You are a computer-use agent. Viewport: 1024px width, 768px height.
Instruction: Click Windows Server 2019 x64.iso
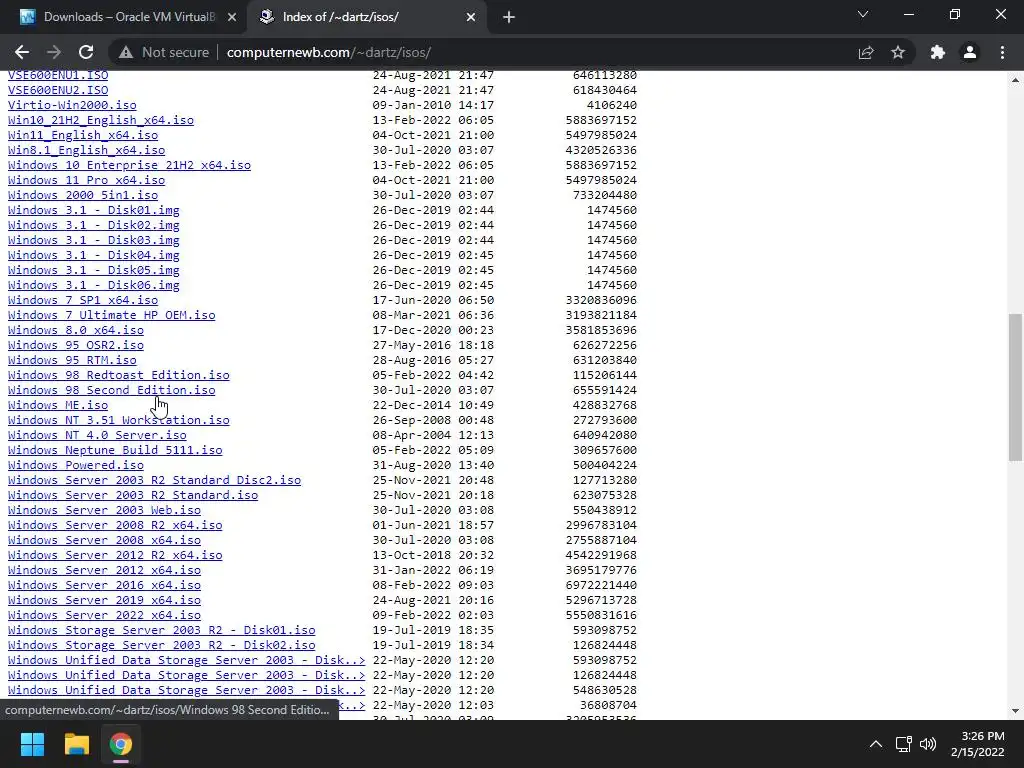(104, 601)
